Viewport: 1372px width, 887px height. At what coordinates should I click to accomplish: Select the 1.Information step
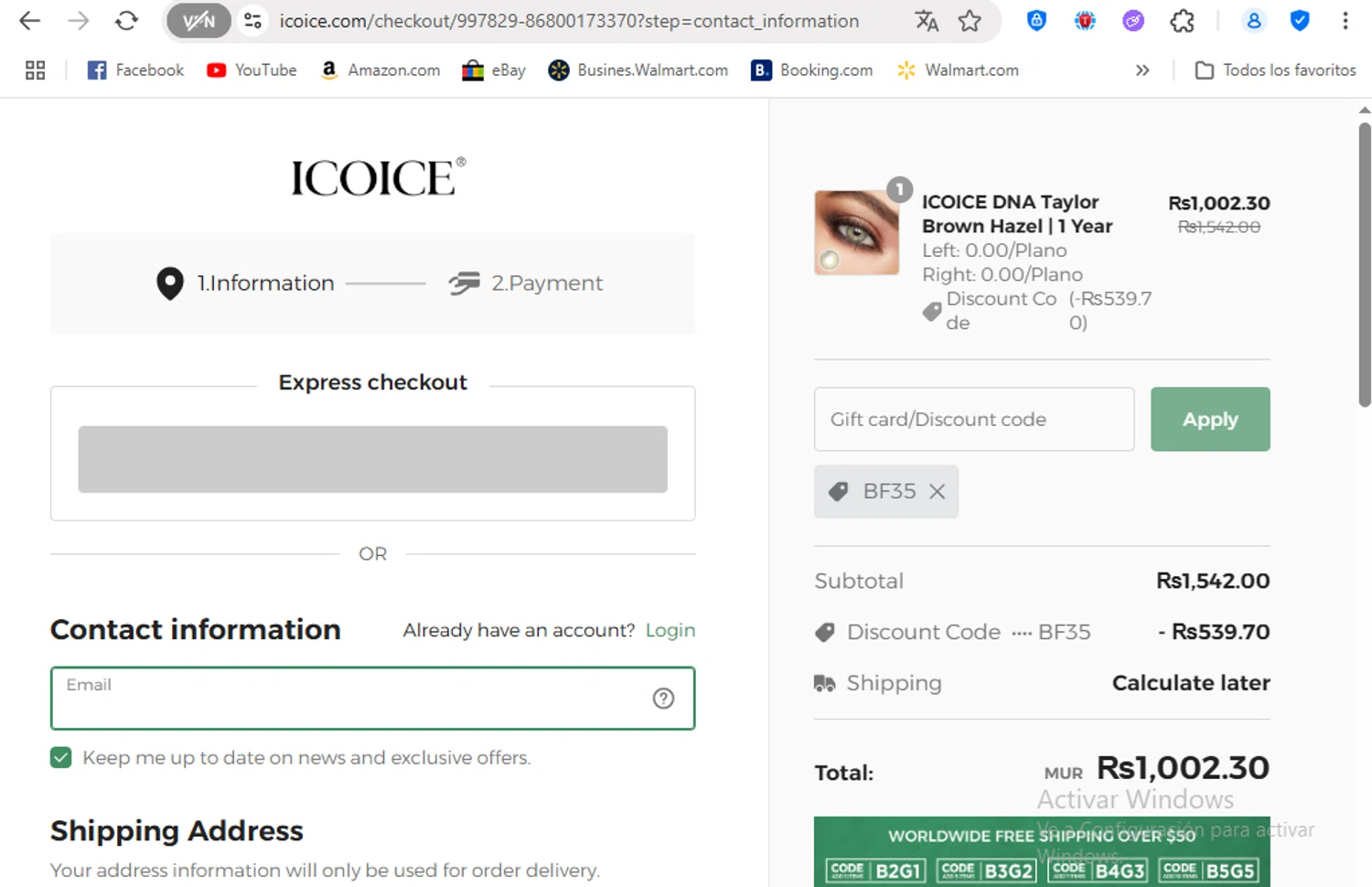click(x=245, y=283)
